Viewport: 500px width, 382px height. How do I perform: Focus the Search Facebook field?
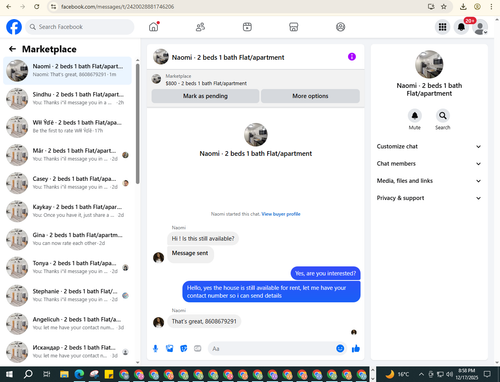pos(80,27)
